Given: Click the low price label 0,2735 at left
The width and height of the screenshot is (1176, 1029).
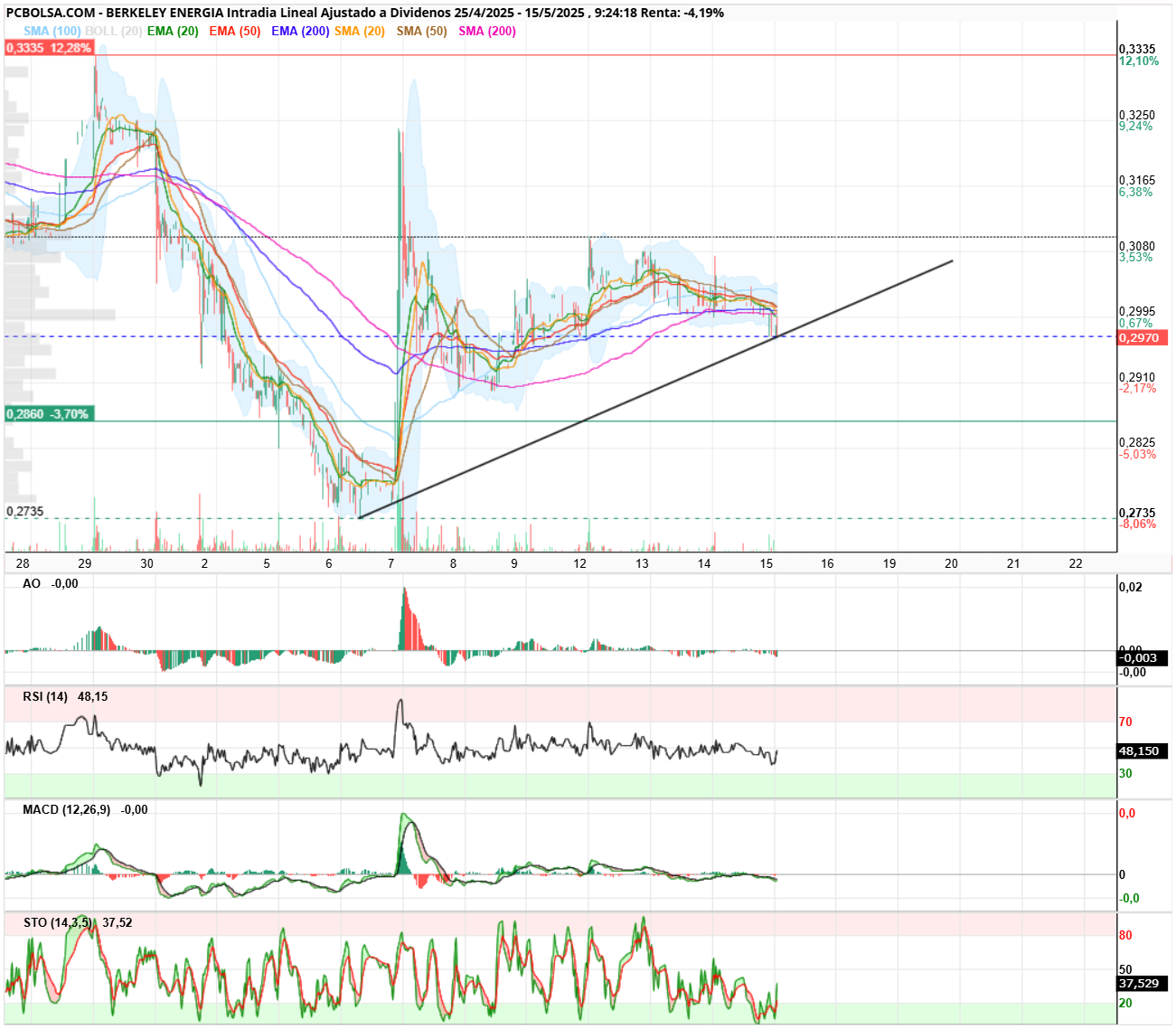Looking at the screenshot, I should click(25, 511).
